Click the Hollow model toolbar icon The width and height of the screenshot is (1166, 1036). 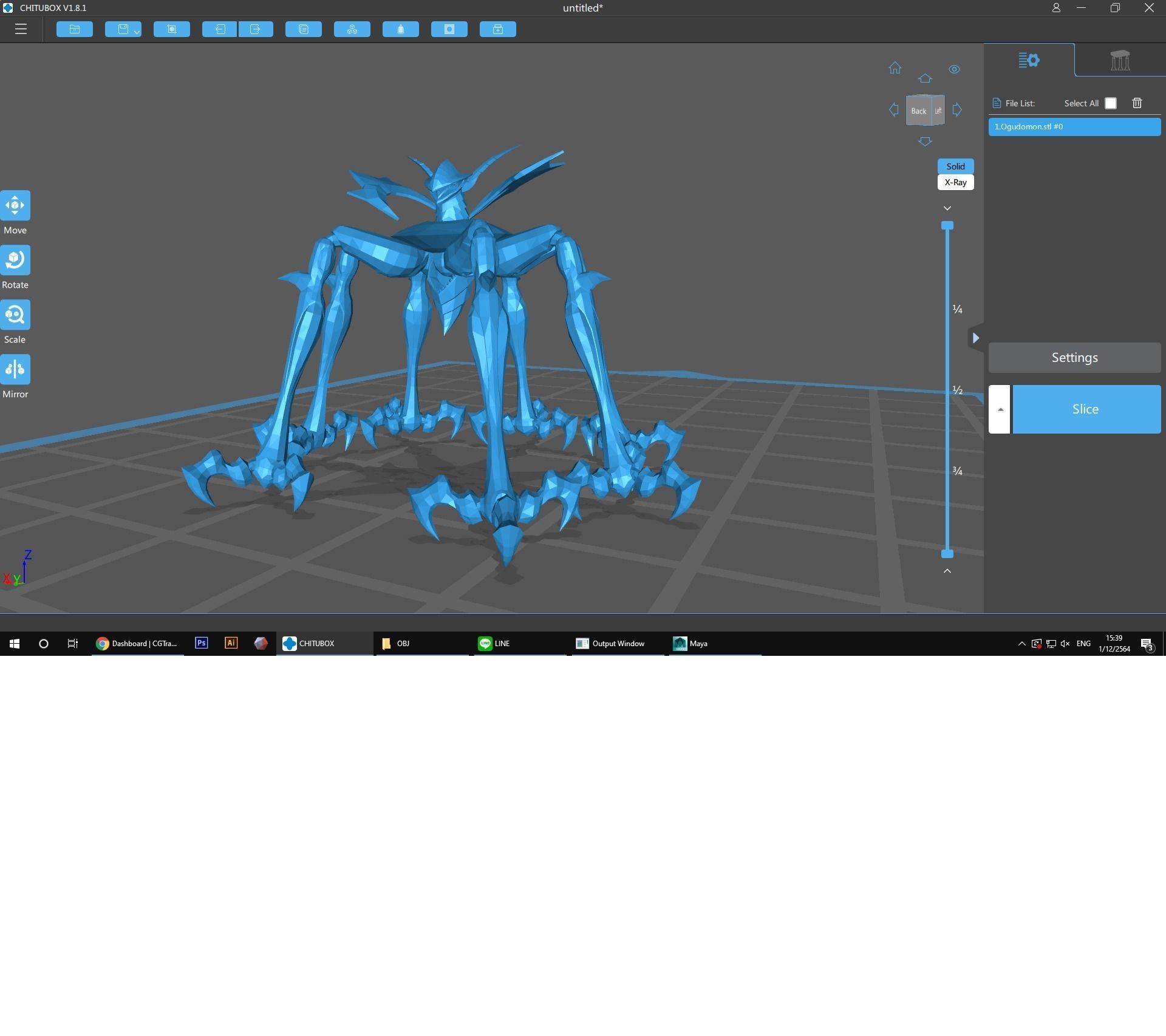tap(401, 29)
